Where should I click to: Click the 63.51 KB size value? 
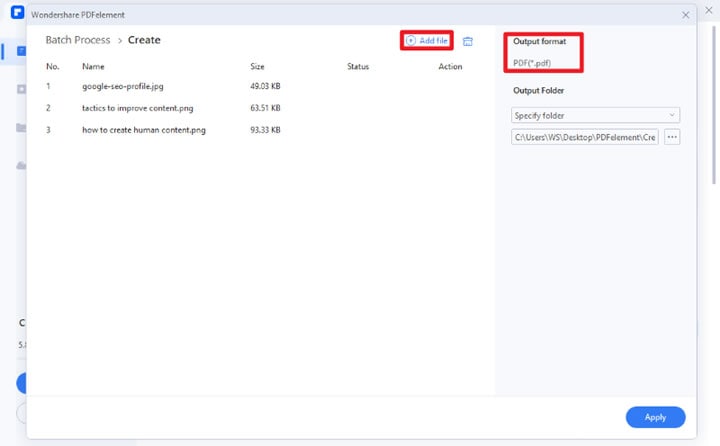click(265, 108)
